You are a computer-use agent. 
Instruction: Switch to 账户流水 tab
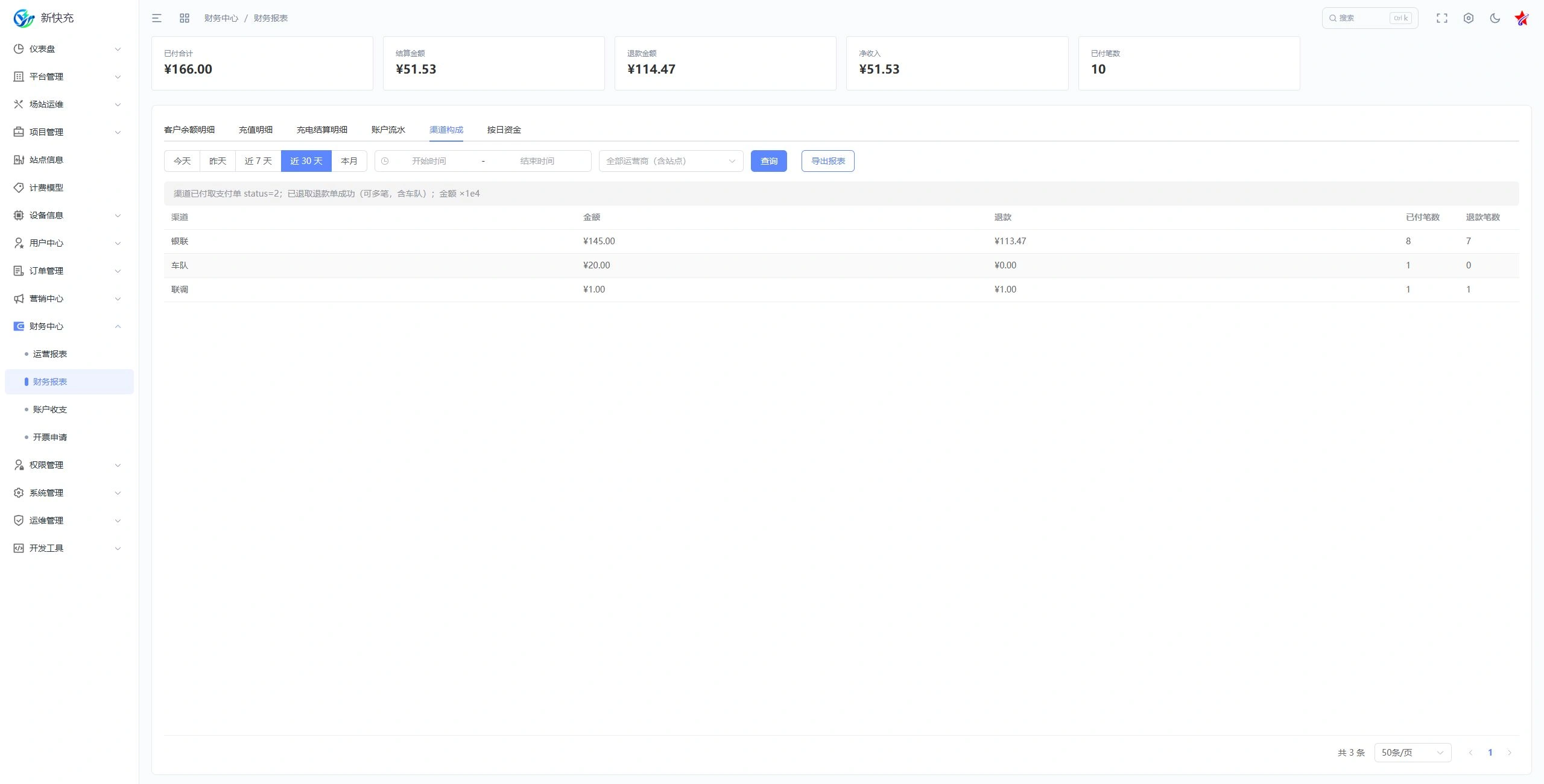click(x=388, y=130)
